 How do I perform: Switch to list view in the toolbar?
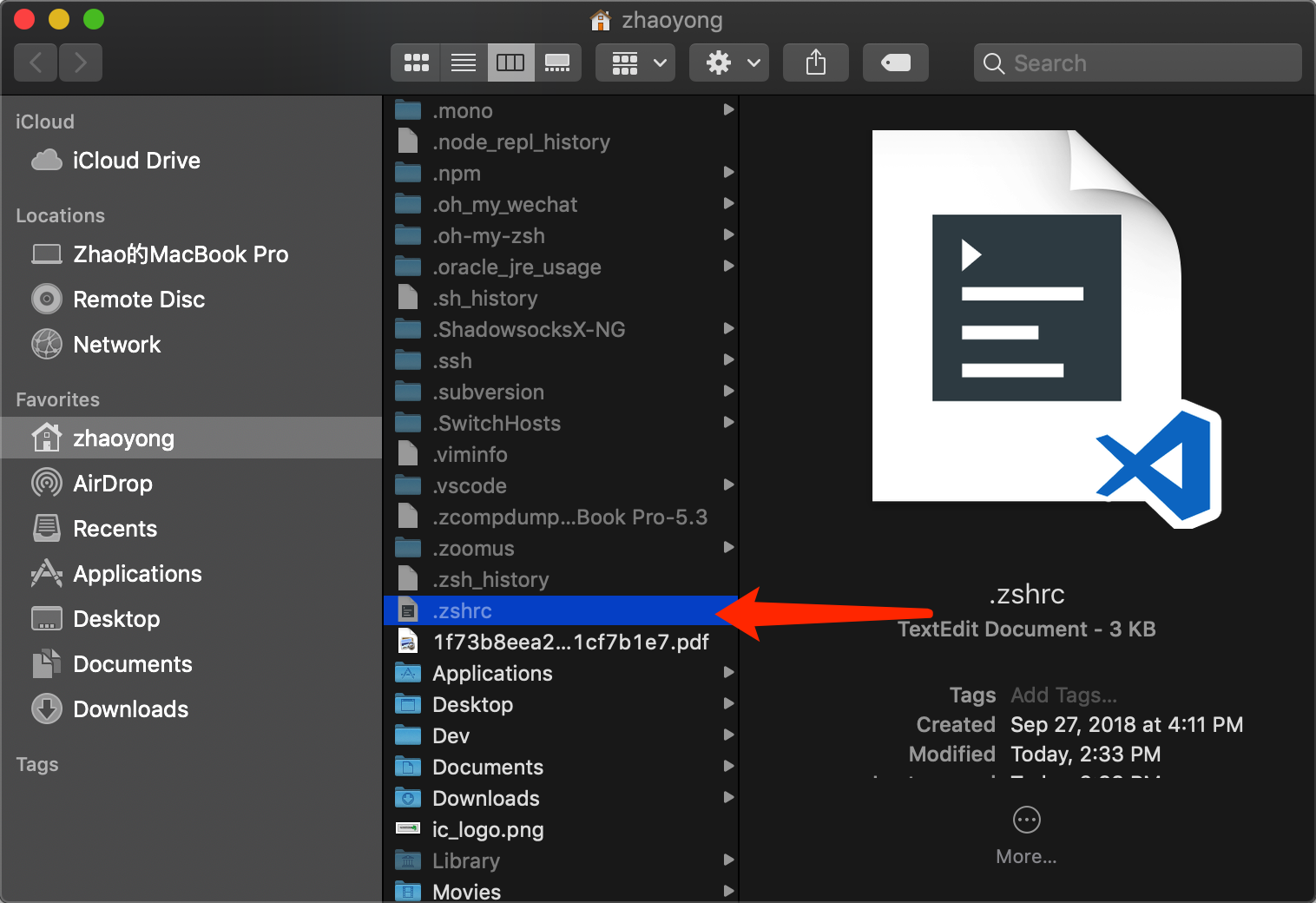[x=463, y=62]
